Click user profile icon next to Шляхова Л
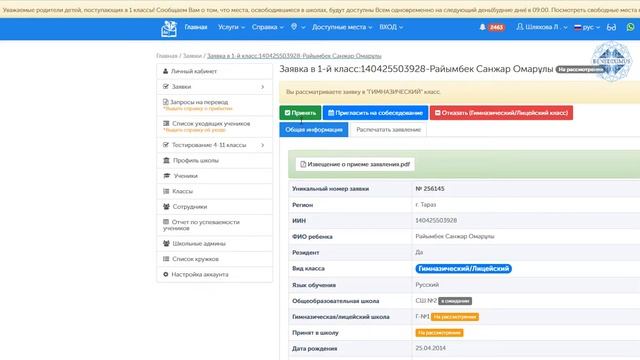Image resolution: width=640 pixels, height=360 pixels. pyautogui.click(x=520, y=27)
